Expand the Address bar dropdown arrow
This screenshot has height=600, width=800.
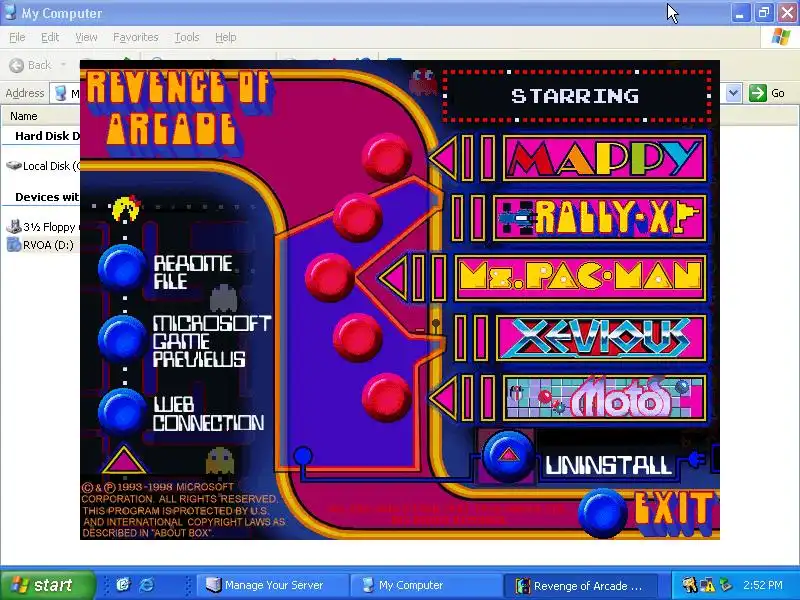click(x=734, y=93)
